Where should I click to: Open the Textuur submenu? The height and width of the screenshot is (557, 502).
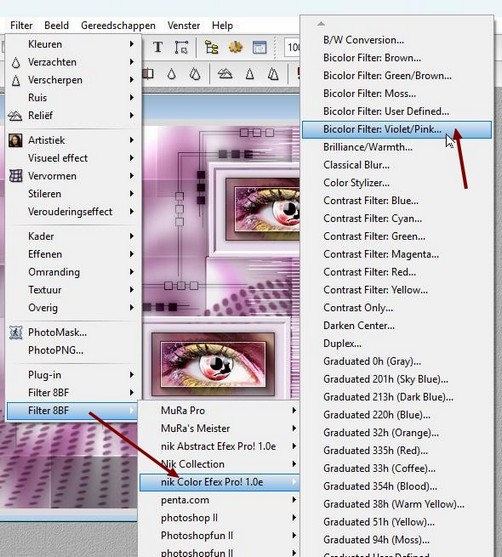point(72,290)
